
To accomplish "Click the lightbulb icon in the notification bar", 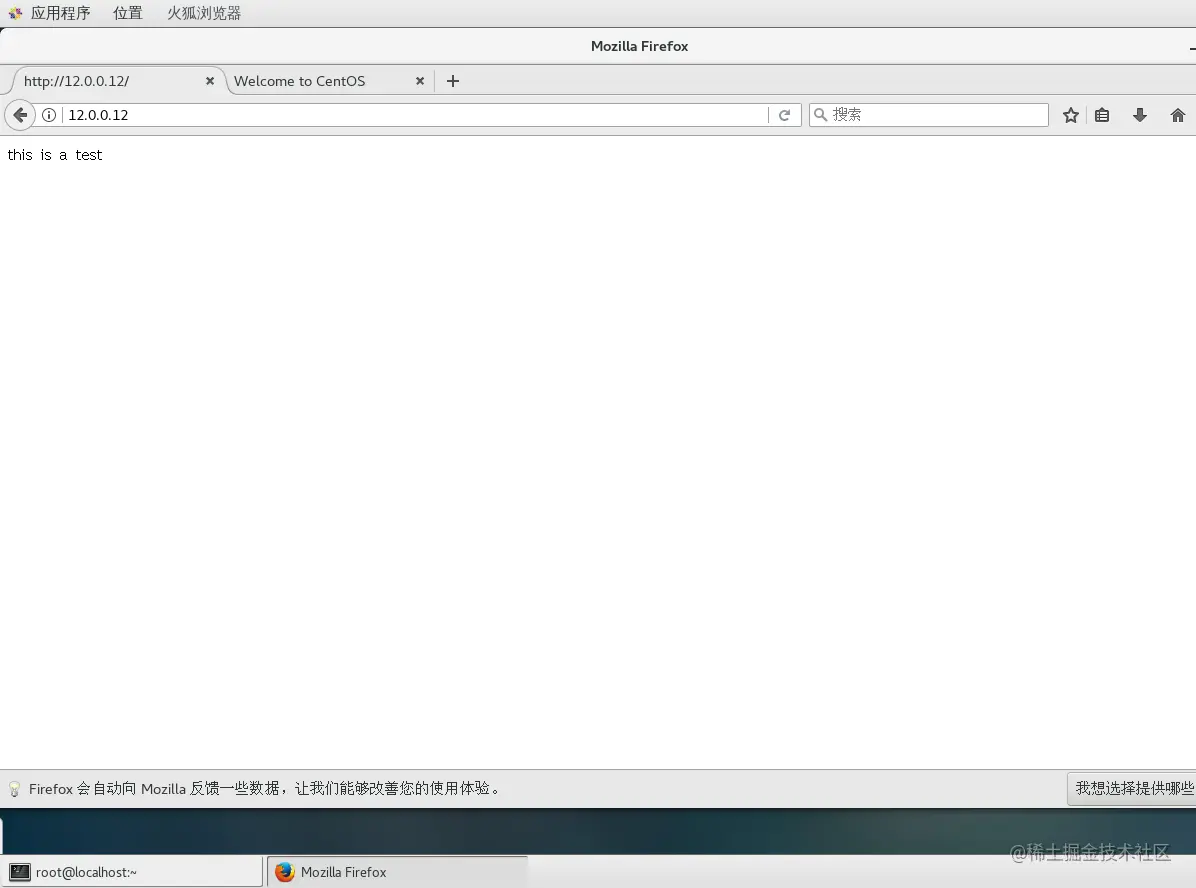I will (x=14, y=789).
